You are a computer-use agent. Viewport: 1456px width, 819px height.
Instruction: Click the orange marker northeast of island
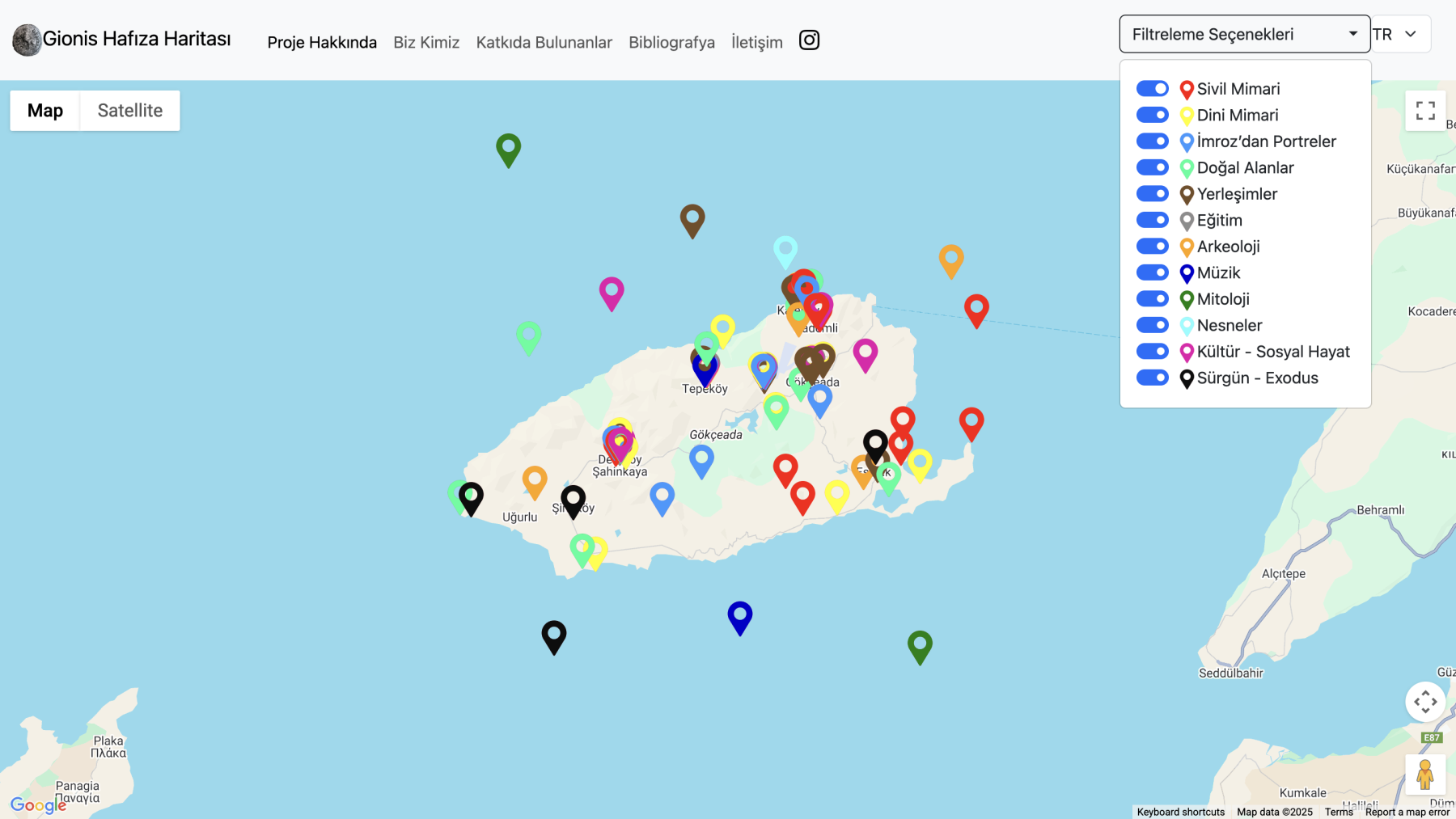coord(950,260)
